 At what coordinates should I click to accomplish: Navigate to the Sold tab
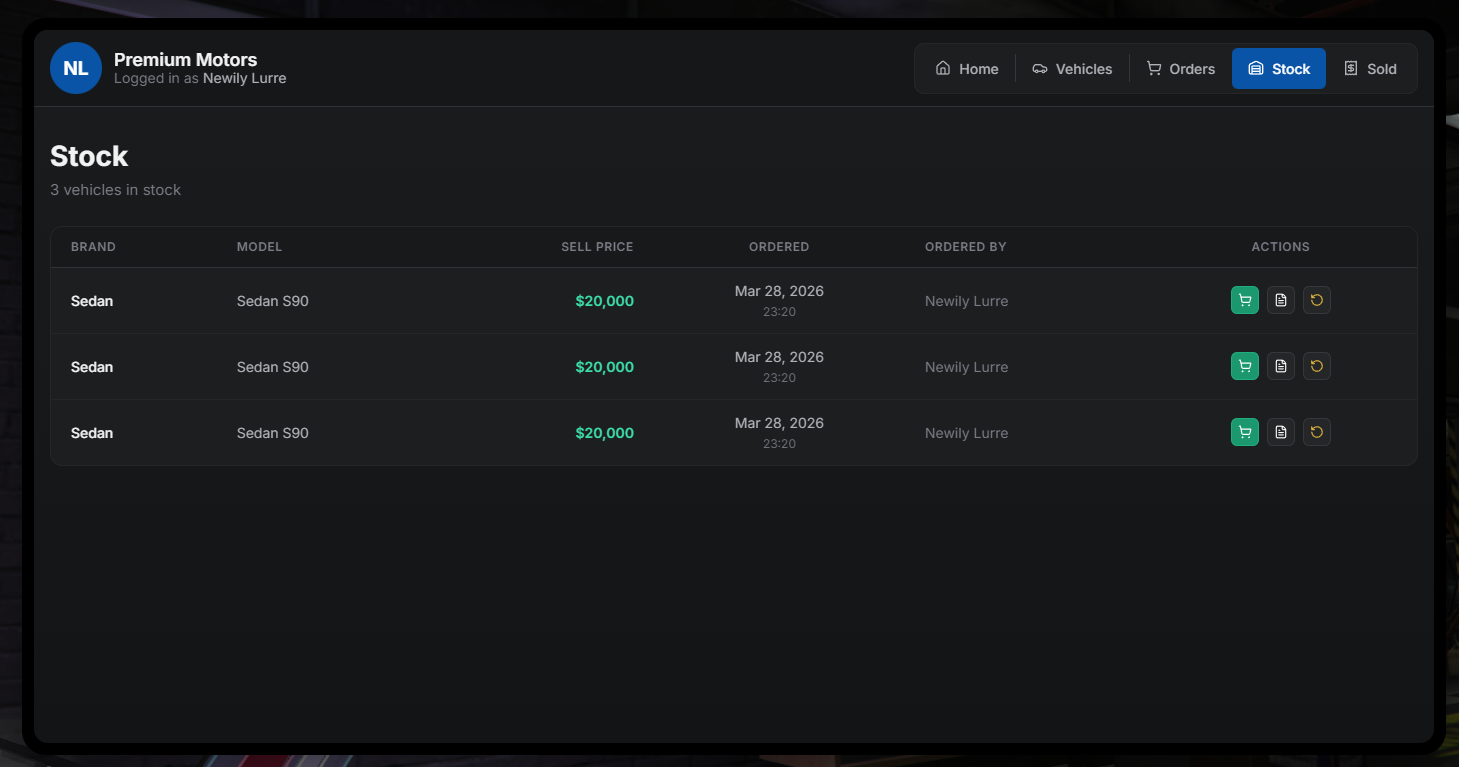coord(1370,69)
